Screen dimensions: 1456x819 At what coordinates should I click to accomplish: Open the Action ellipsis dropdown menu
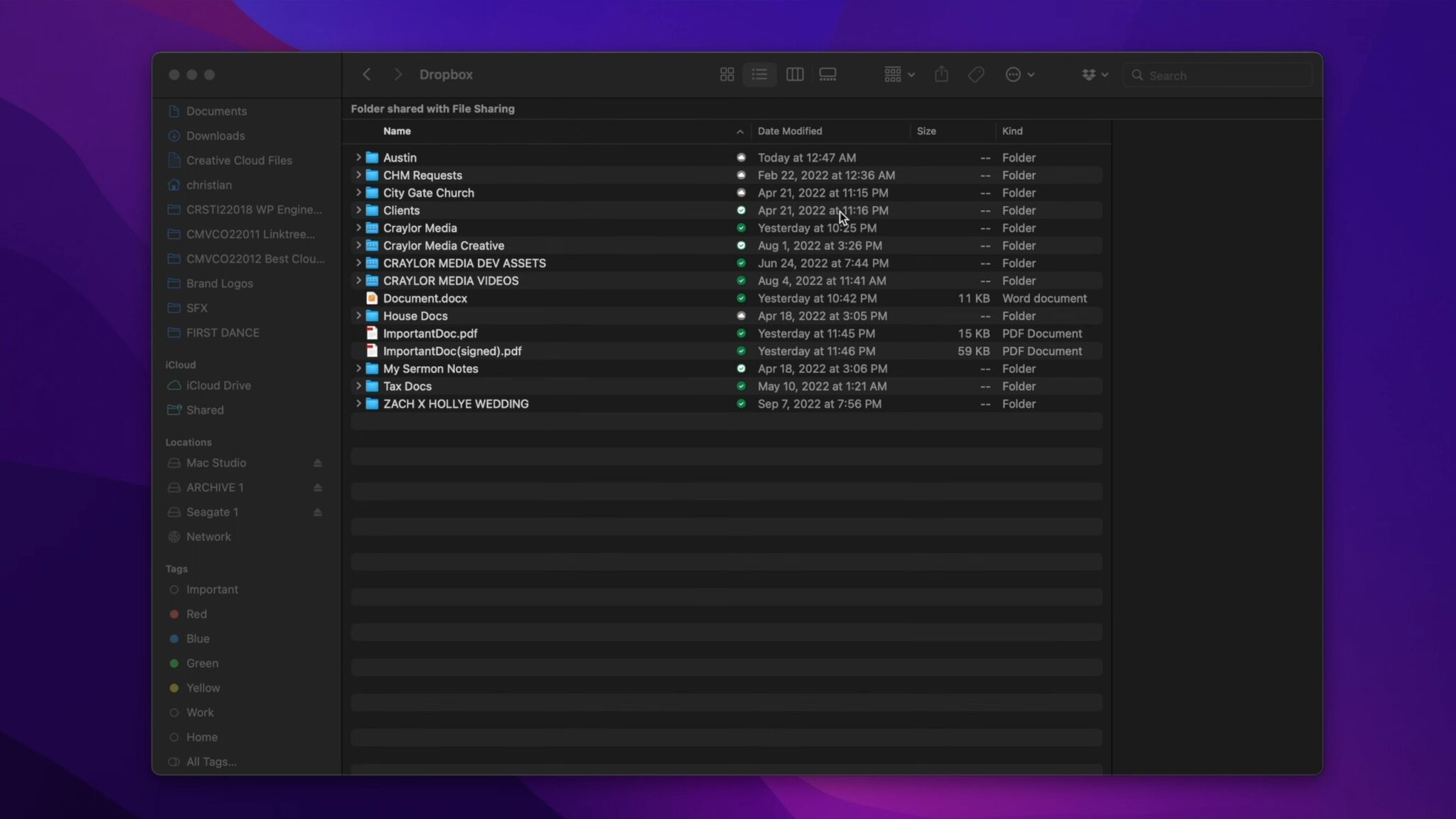[x=1019, y=75]
